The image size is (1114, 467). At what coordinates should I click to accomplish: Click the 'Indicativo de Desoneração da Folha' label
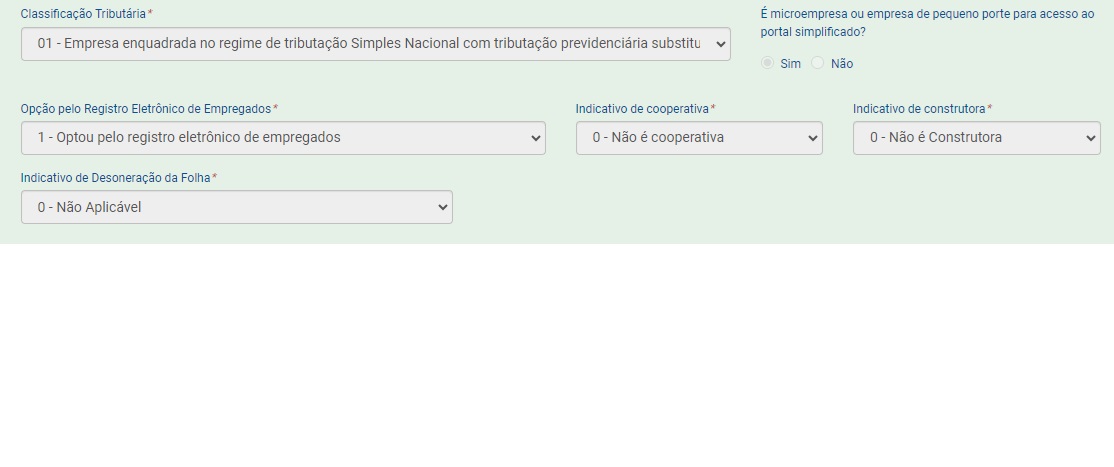pos(115,178)
